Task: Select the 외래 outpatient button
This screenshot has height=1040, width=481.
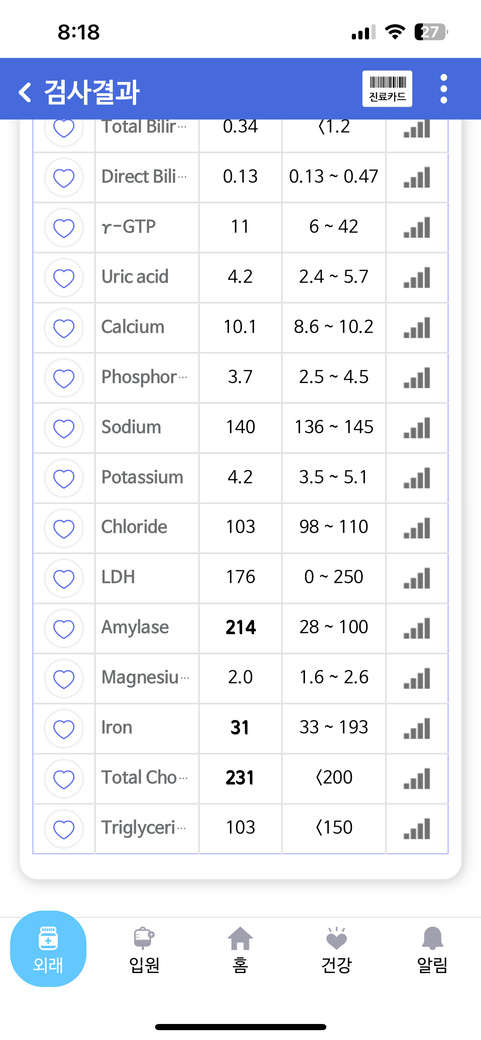Action: 48,949
